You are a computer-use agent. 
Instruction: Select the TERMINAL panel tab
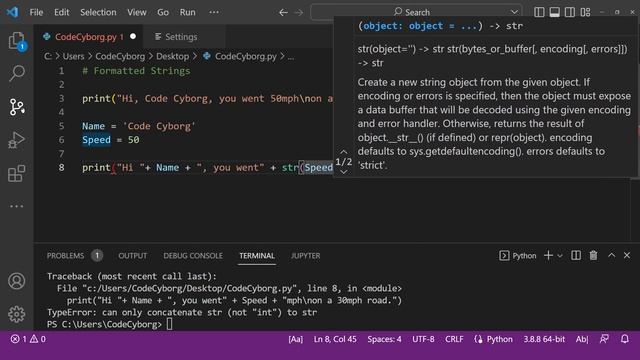tap(257, 256)
